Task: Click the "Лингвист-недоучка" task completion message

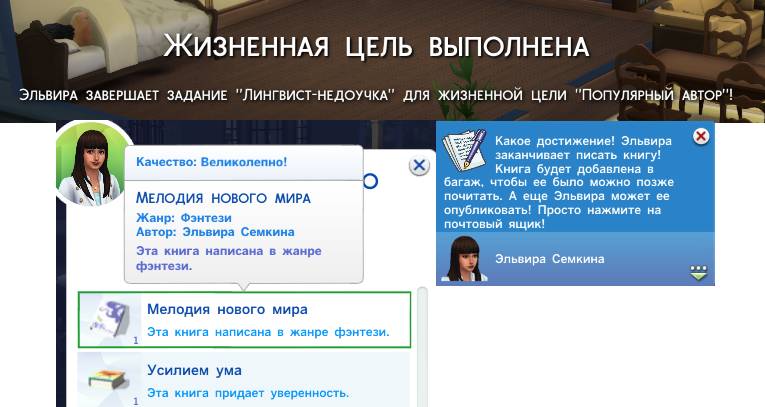Action: pos(376,95)
